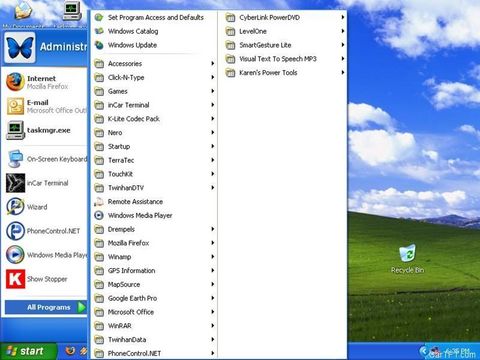Click the system tray expand chevron

coord(423,351)
